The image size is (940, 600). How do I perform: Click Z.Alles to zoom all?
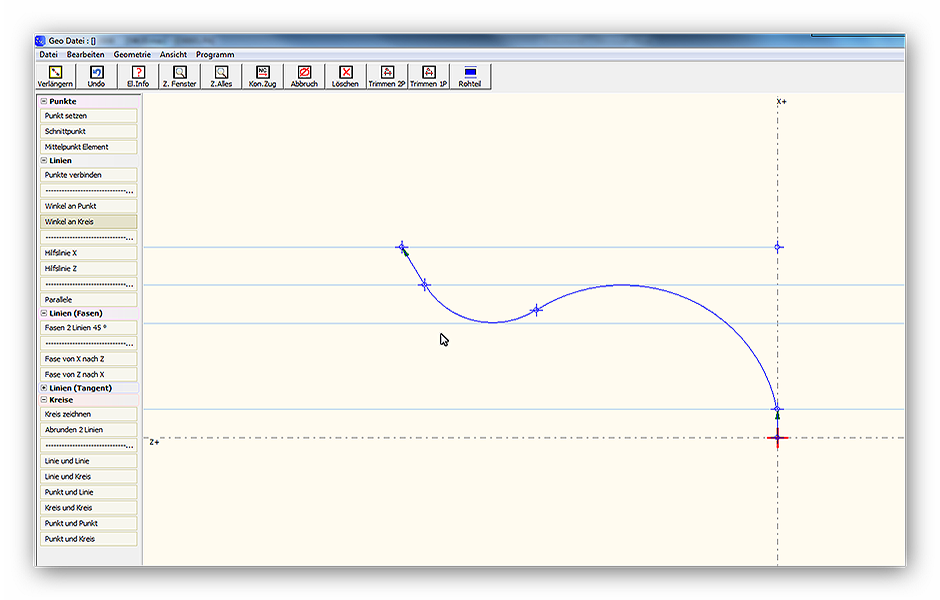[221, 73]
